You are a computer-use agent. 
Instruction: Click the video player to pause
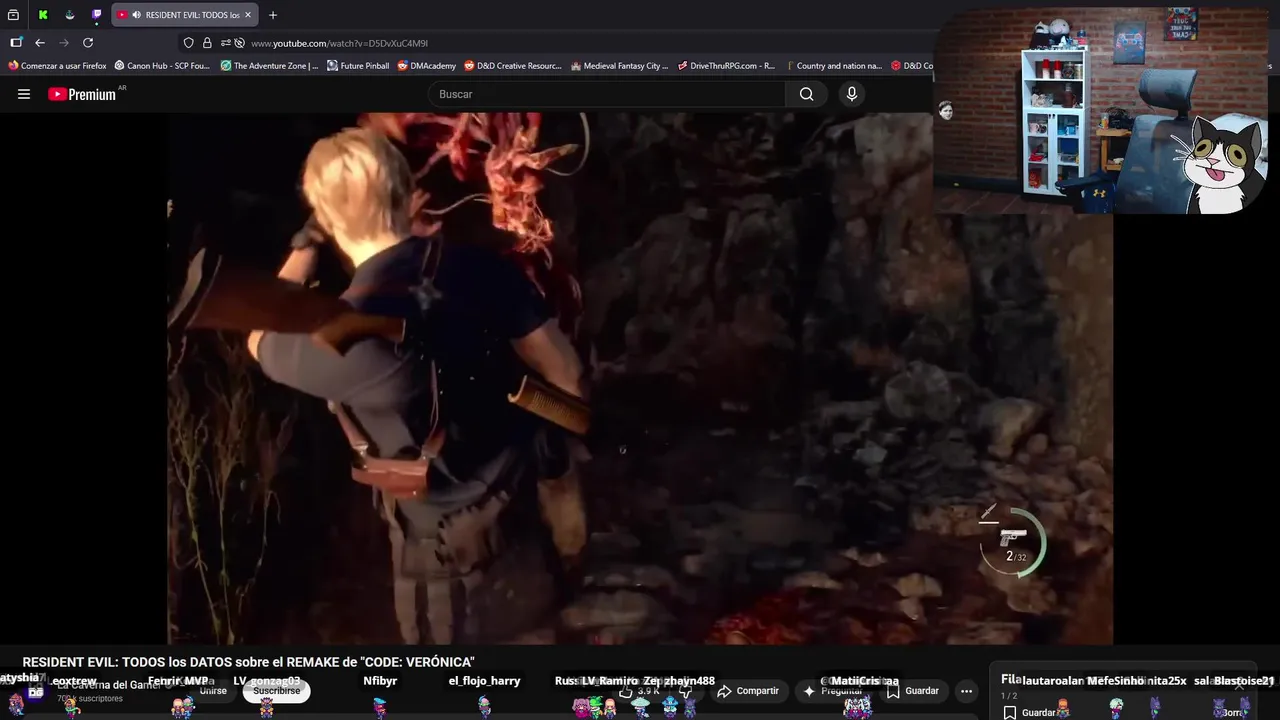pyautogui.click(x=640, y=378)
